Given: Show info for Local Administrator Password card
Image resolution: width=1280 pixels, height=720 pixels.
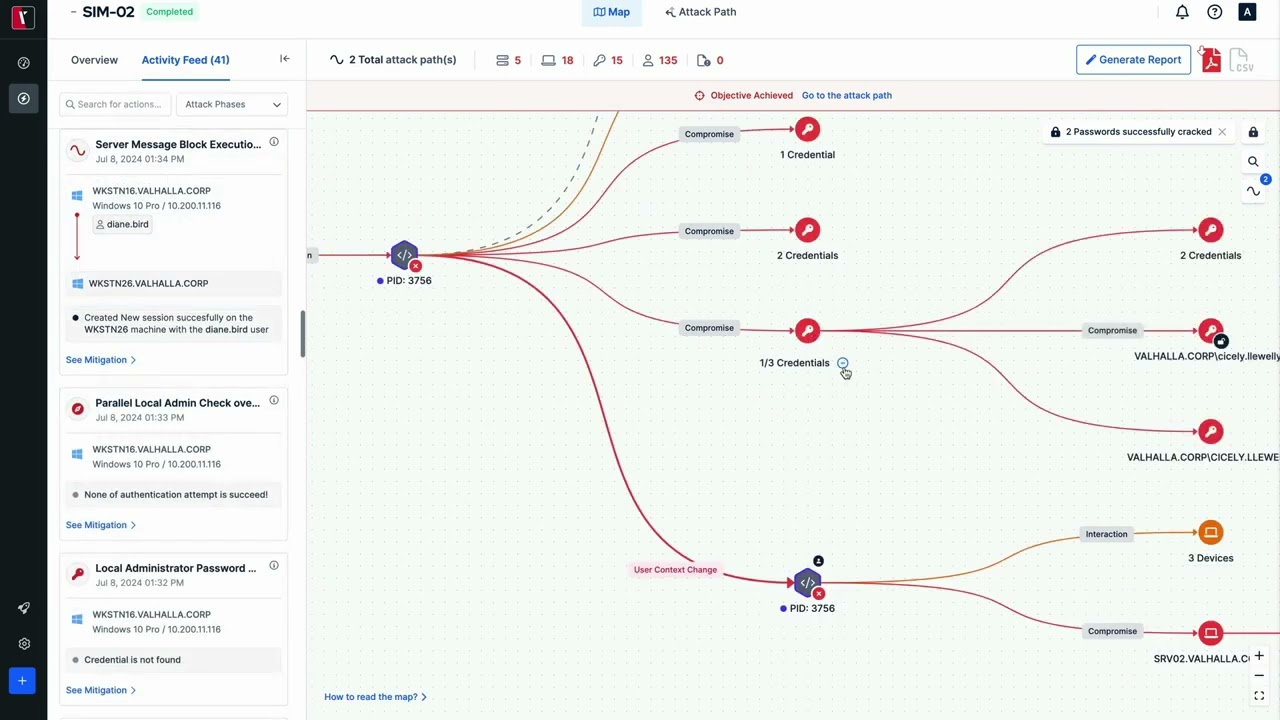Looking at the screenshot, I should [274, 565].
